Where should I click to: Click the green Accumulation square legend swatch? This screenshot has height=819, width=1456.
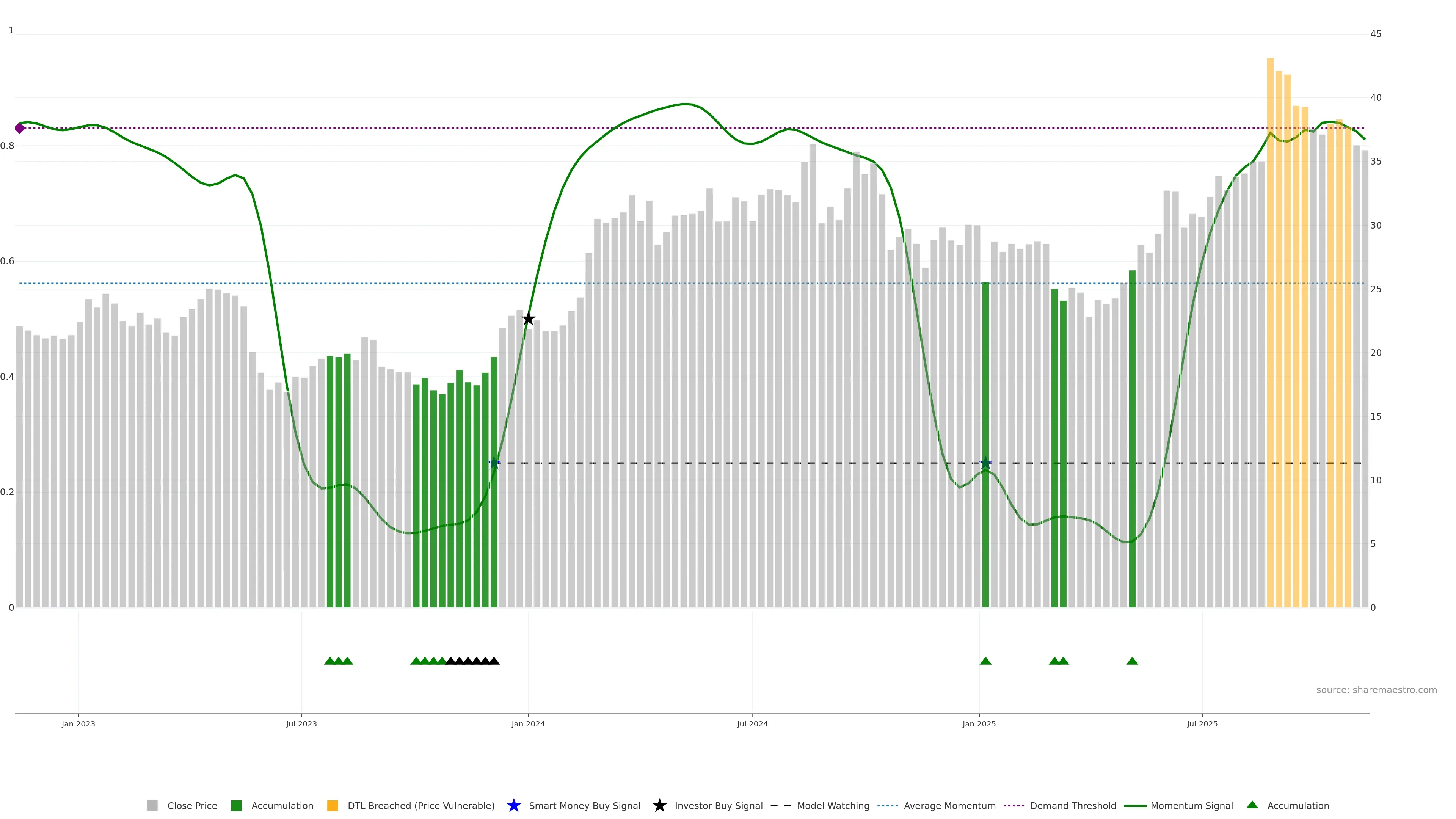236,805
